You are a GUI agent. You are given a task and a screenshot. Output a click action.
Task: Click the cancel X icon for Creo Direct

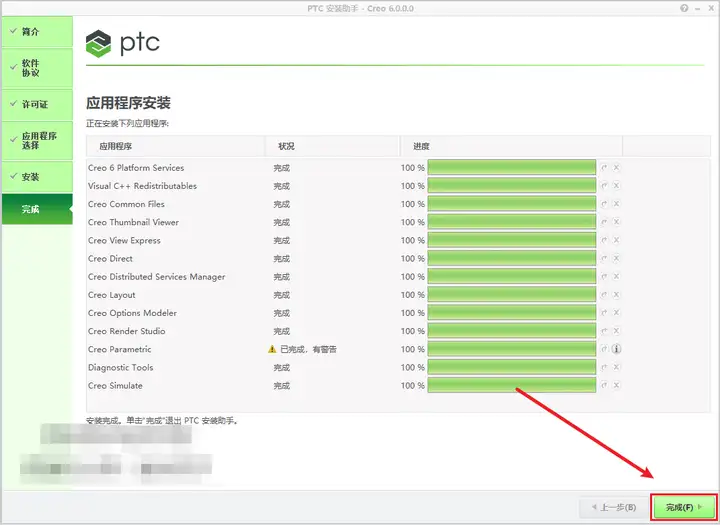coord(616,258)
